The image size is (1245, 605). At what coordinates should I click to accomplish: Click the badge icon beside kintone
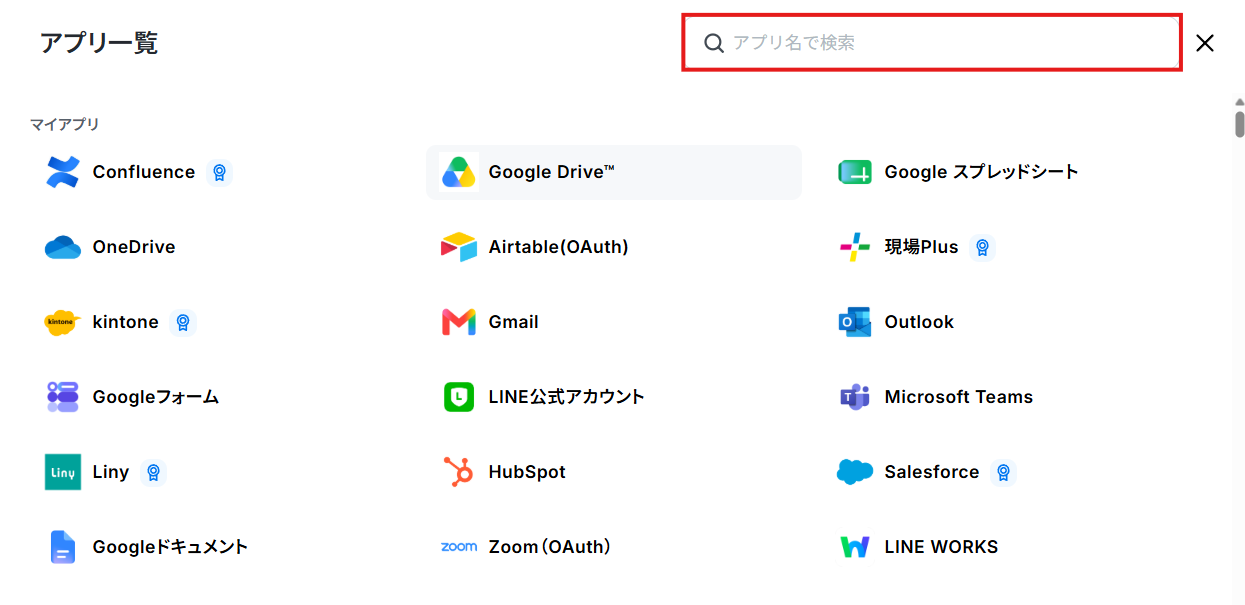coord(183,322)
